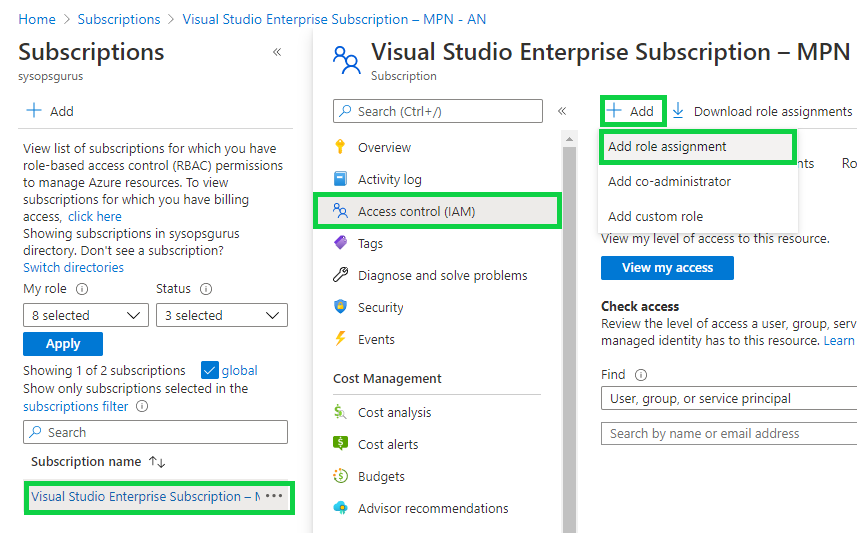The image size is (857, 533).
Task: Open Budgets menu item
Action: pos(381,476)
